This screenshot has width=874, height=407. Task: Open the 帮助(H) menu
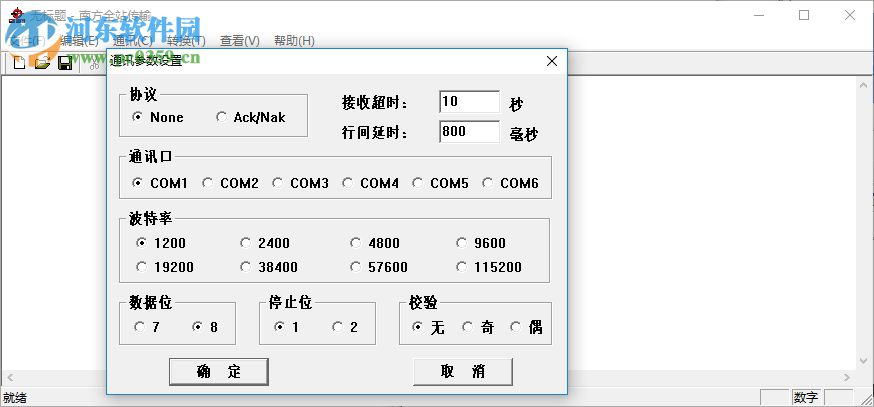(294, 41)
